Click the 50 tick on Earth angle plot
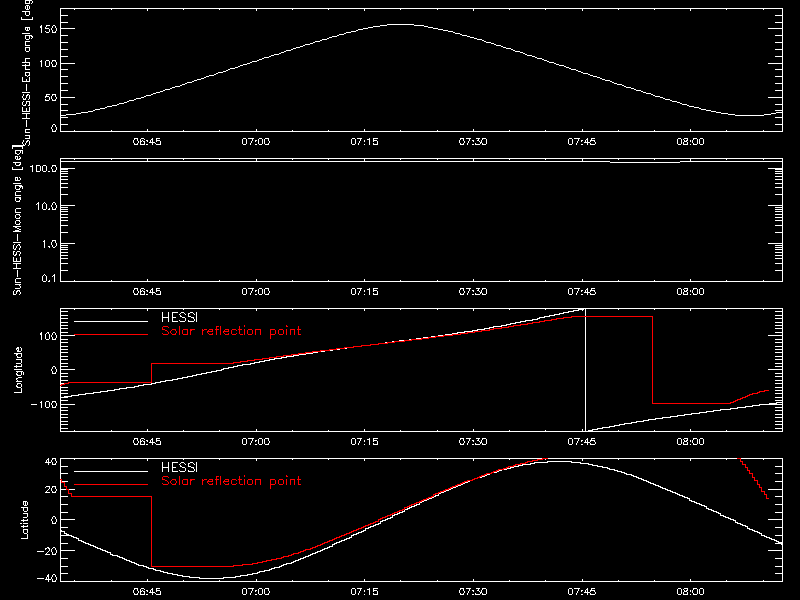Image resolution: width=800 pixels, height=600 pixels. pyautogui.click(x=51, y=98)
